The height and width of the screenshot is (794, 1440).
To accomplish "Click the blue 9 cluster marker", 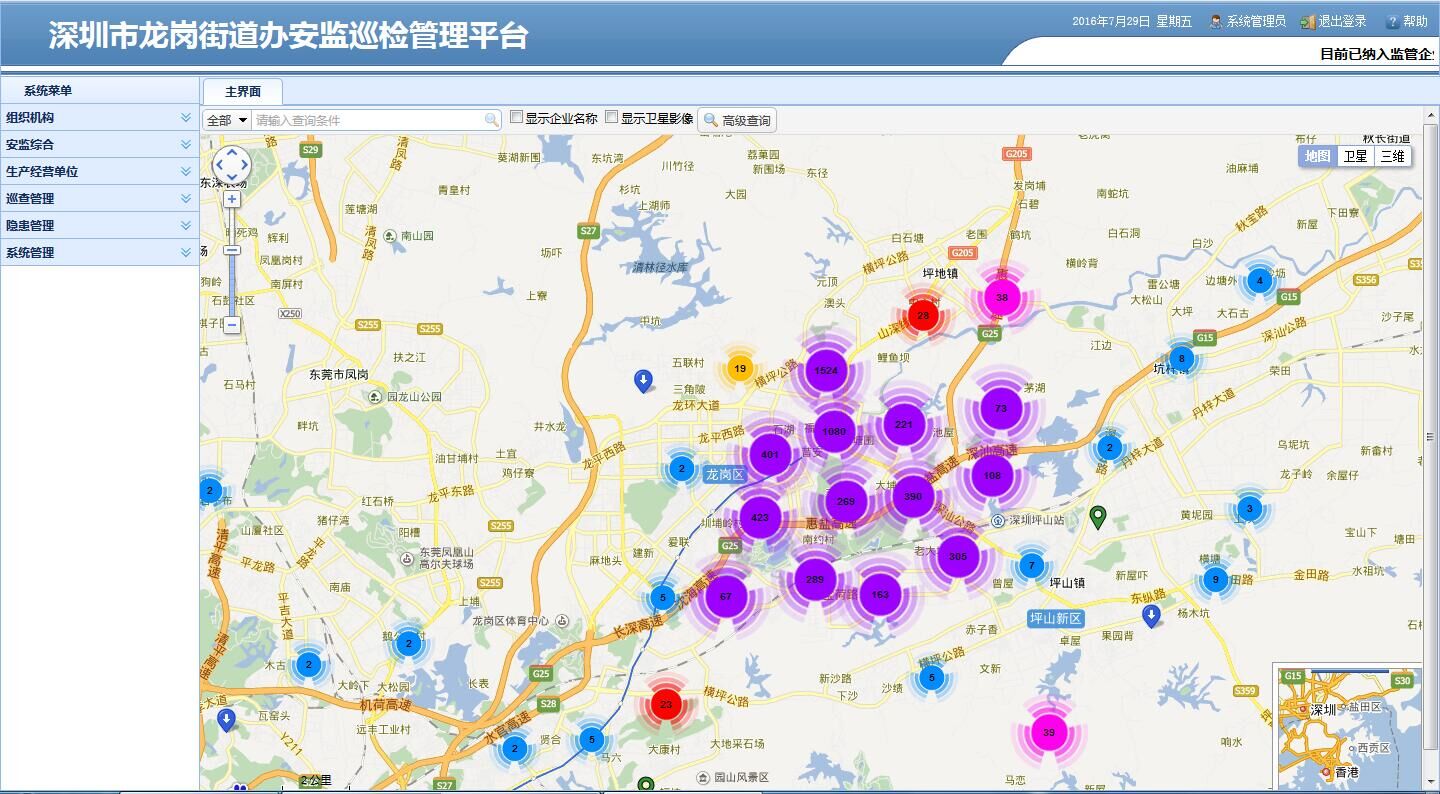I will (x=1215, y=579).
